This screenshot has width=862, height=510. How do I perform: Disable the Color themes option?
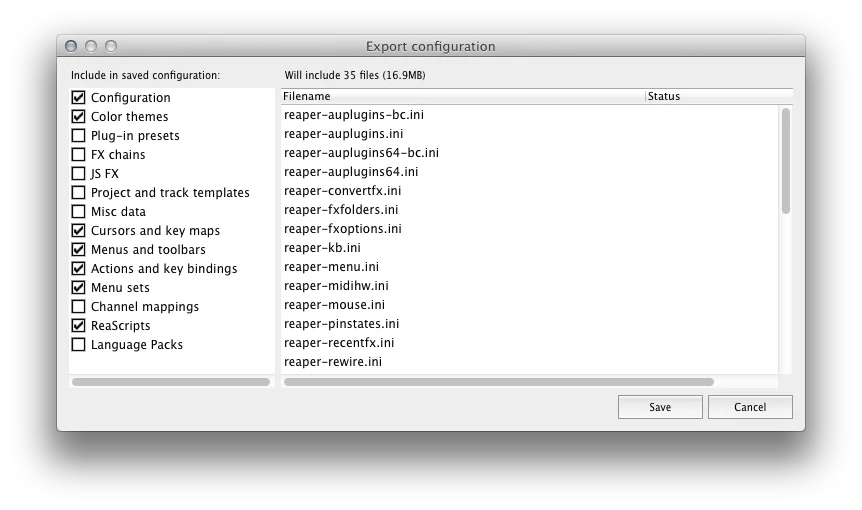click(78, 117)
